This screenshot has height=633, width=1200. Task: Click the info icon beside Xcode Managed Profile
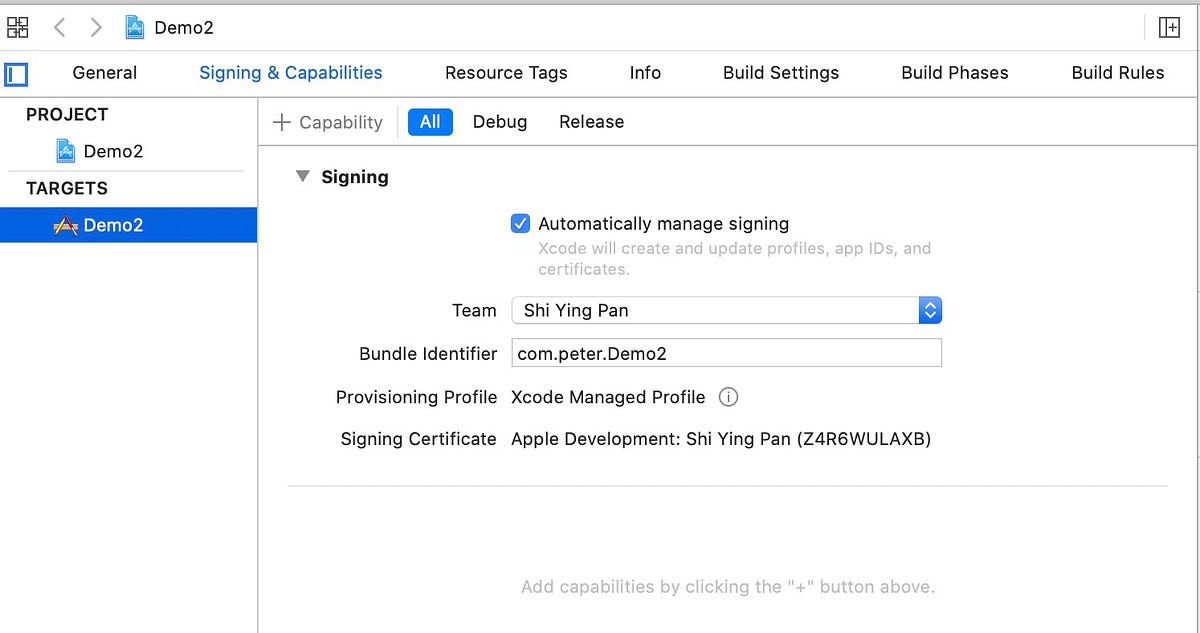pyautogui.click(x=728, y=397)
